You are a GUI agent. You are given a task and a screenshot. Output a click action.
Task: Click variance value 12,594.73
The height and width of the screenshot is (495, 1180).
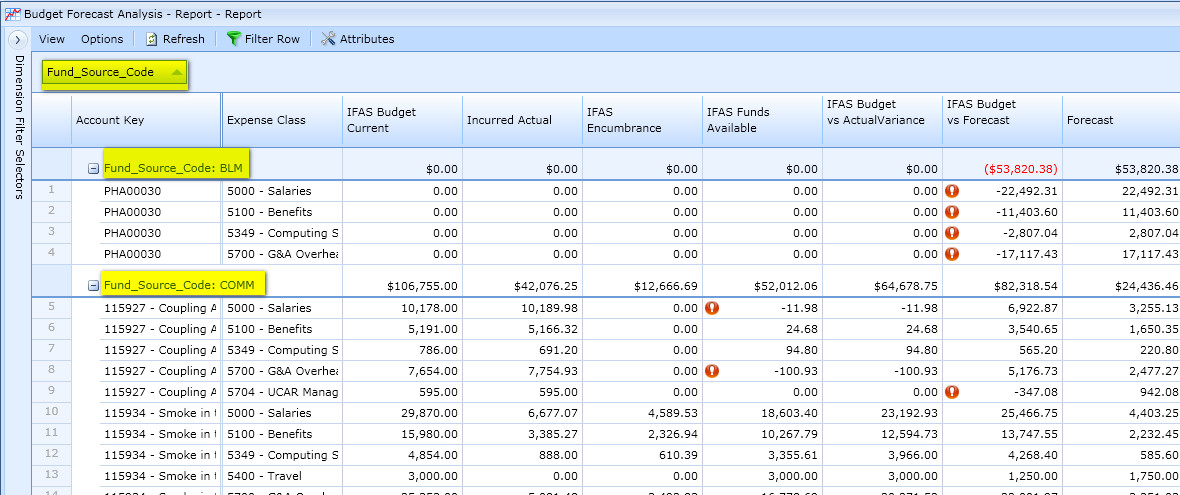tap(911, 434)
